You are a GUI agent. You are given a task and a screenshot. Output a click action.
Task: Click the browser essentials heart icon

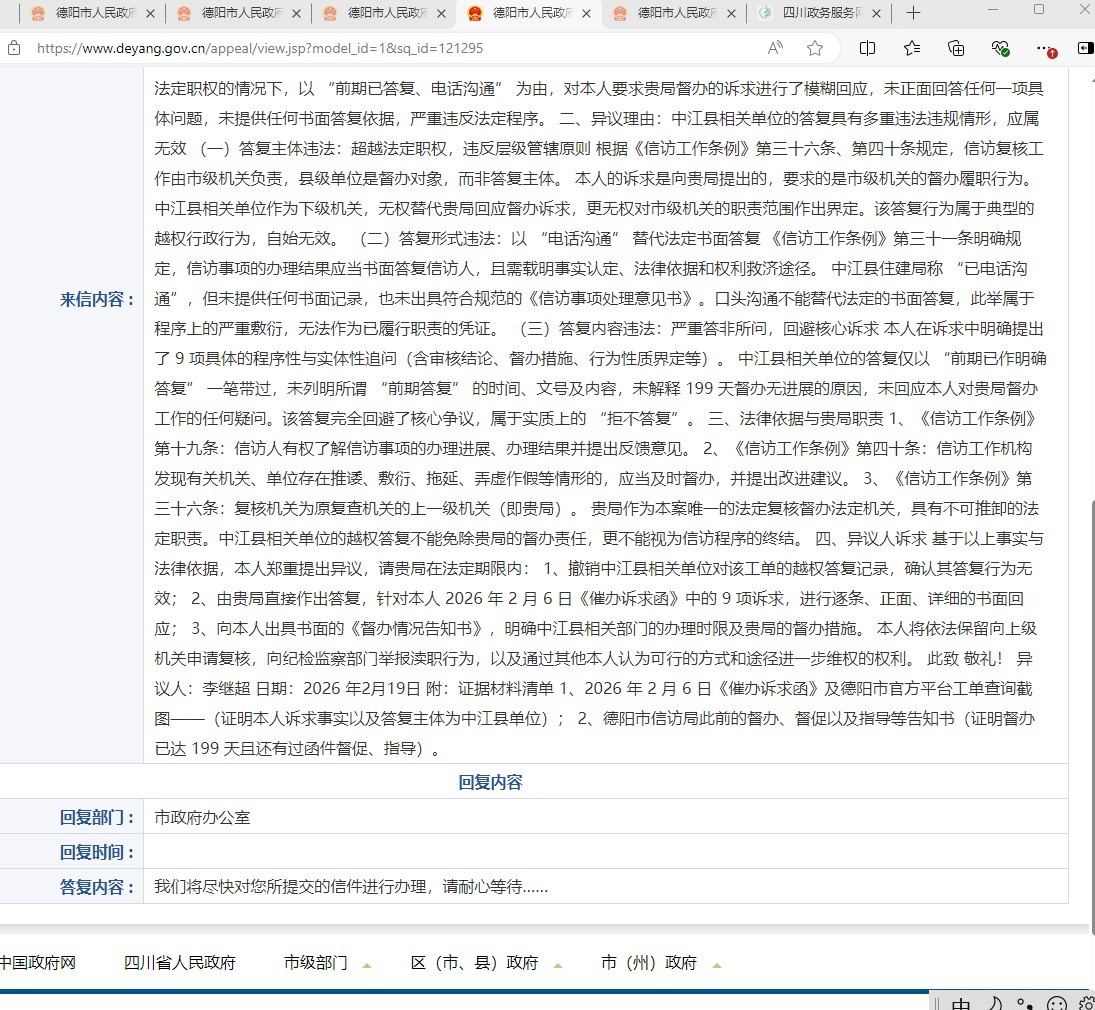(x=1000, y=48)
